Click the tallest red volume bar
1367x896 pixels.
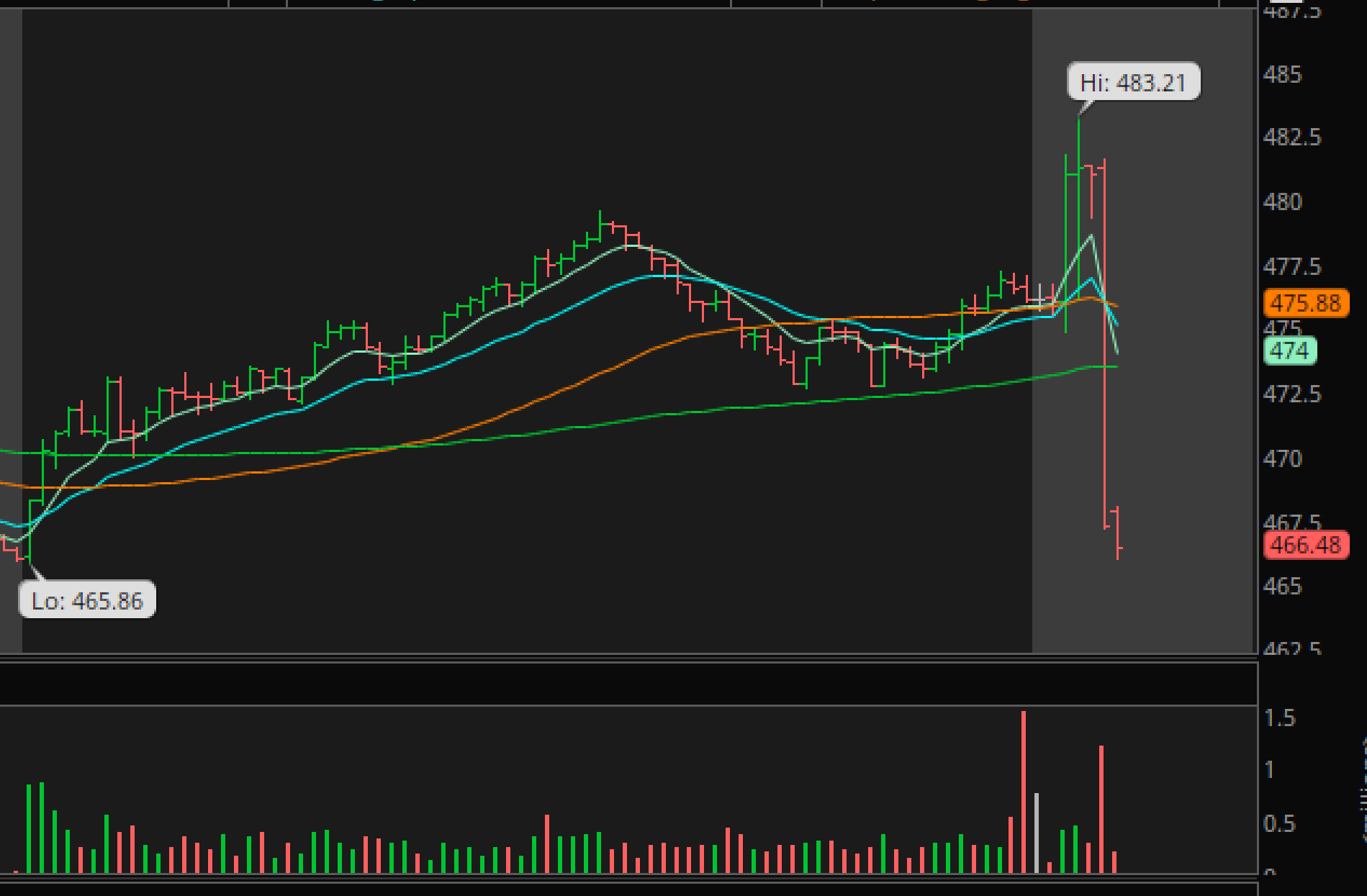(1023, 792)
